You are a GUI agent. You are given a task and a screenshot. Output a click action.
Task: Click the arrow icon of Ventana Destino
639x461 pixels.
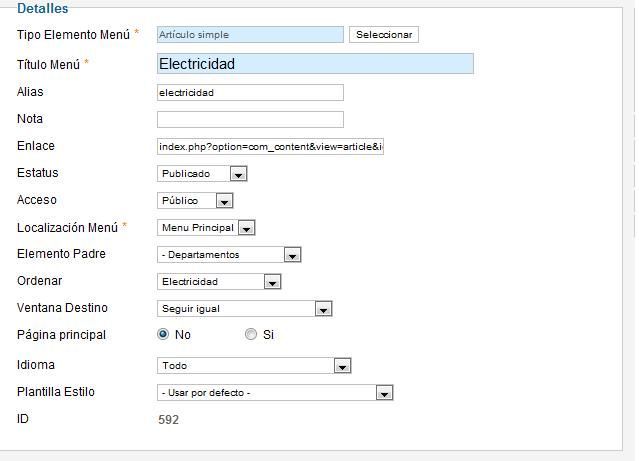tap(324, 309)
